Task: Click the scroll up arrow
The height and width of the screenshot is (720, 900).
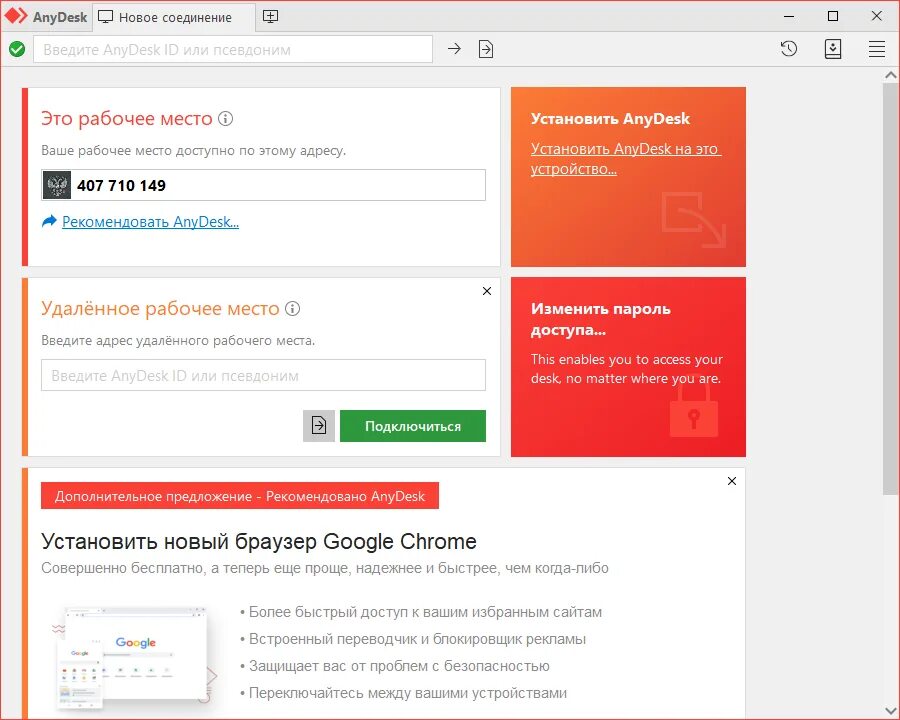Action: [891, 75]
